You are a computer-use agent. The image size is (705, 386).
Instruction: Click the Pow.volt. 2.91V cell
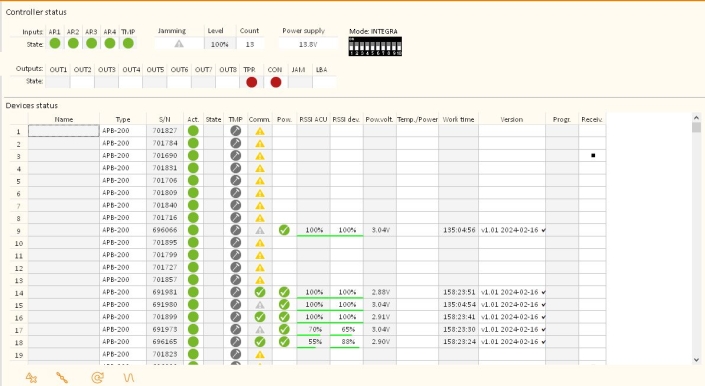click(380, 317)
